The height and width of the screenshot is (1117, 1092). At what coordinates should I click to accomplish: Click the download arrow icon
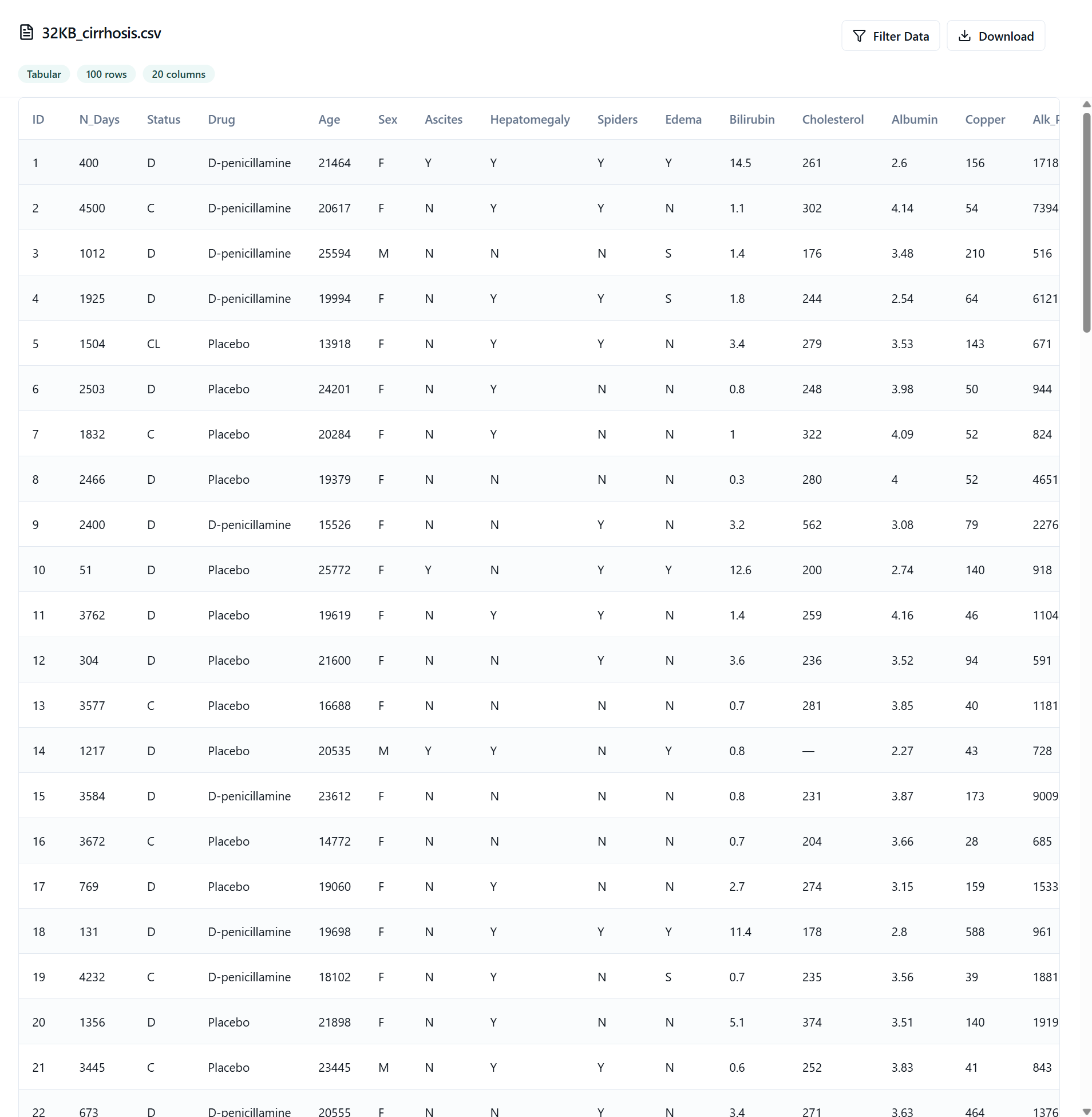tap(965, 36)
